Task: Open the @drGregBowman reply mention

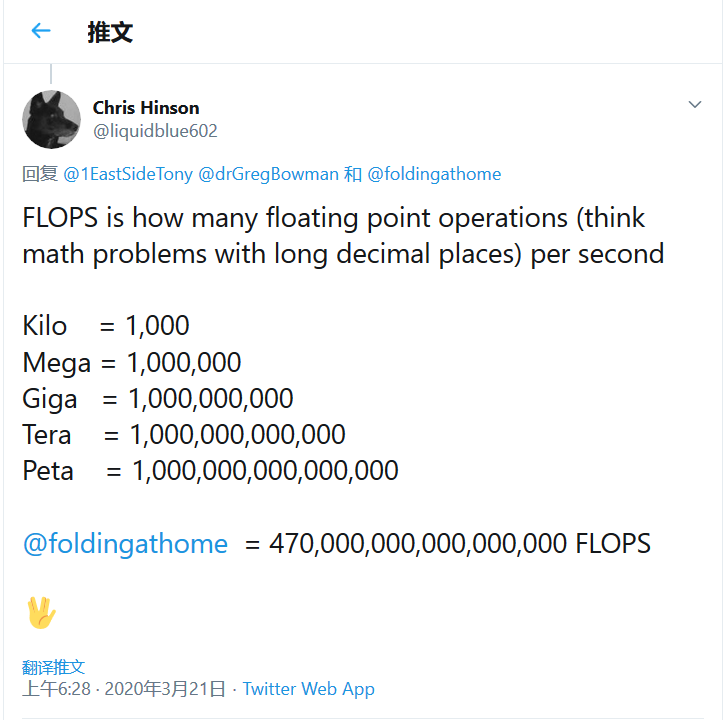Action: pos(269,174)
